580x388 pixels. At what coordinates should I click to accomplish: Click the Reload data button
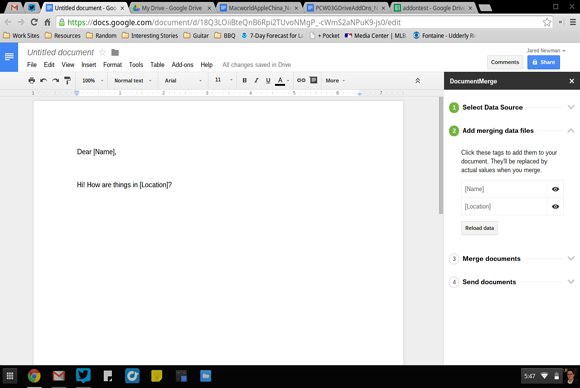[x=479, y=228]
